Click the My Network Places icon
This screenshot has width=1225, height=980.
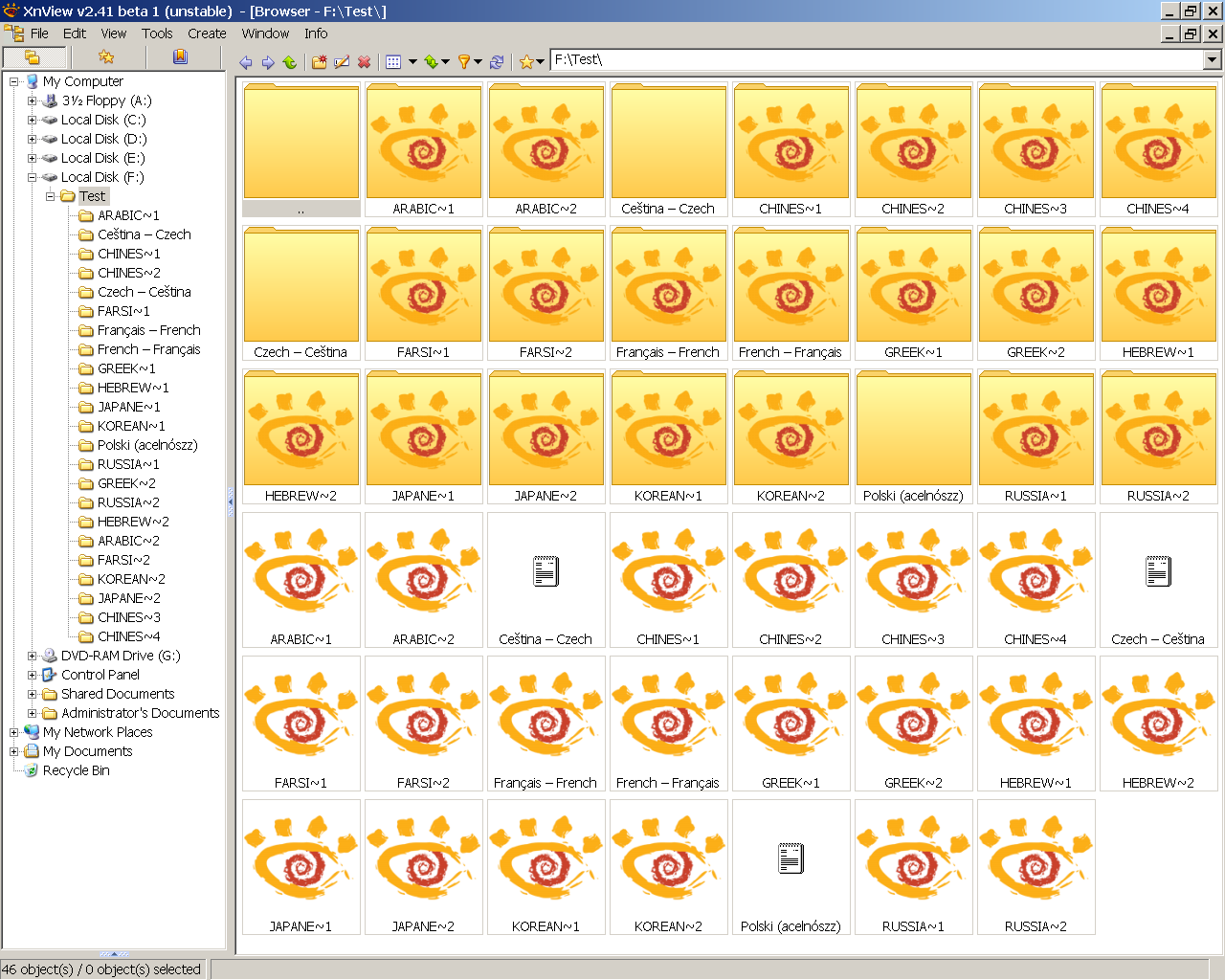coord(32,732)
